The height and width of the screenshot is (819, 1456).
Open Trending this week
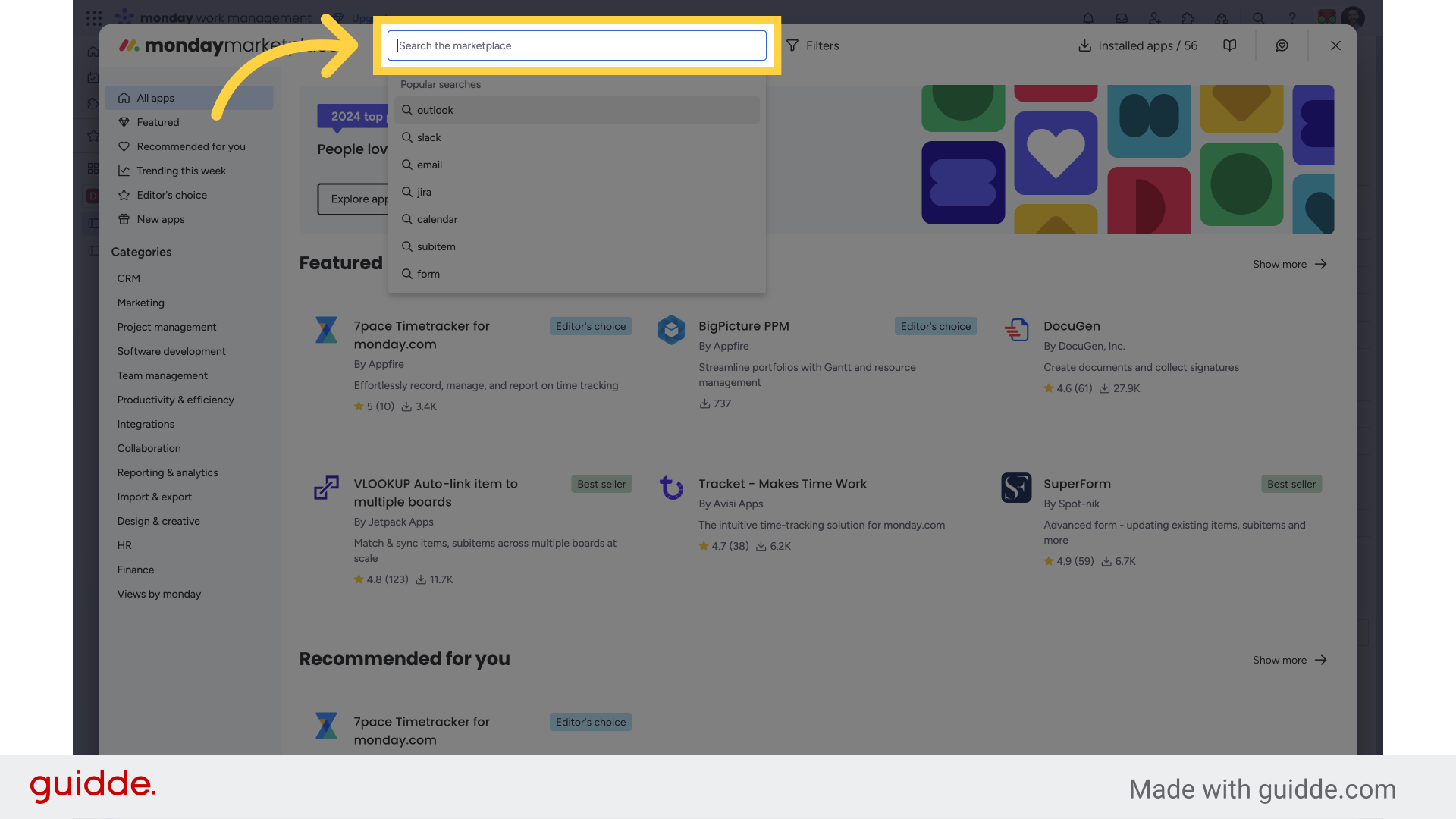click(x=189, y=171)
